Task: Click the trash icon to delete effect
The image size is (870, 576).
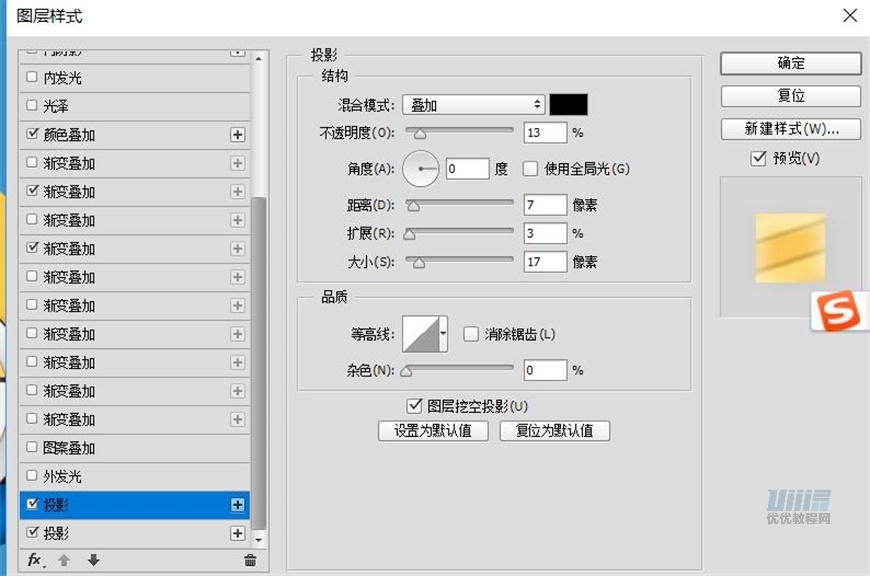Action: click(x=250, y=560)
